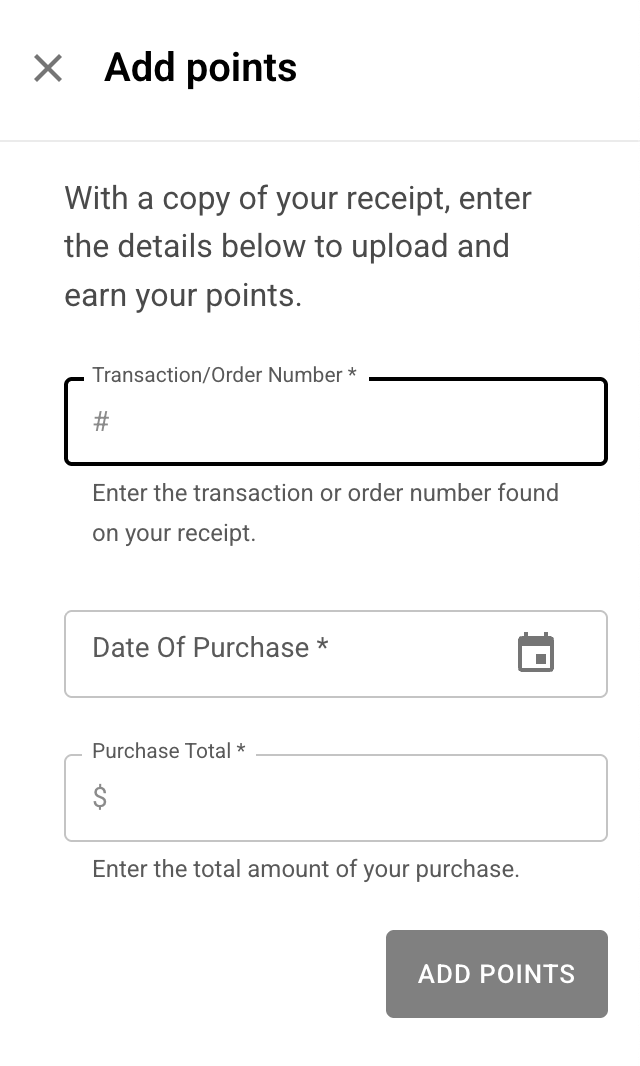Click the purchase total helper text
Image resolution: width=640 pixels, height=1066 pixels.
tap(305, 869)
